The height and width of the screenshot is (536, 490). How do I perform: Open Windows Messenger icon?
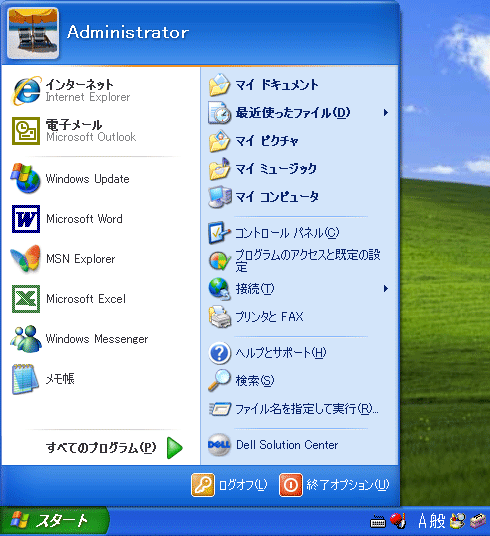[x=26, y=339]
